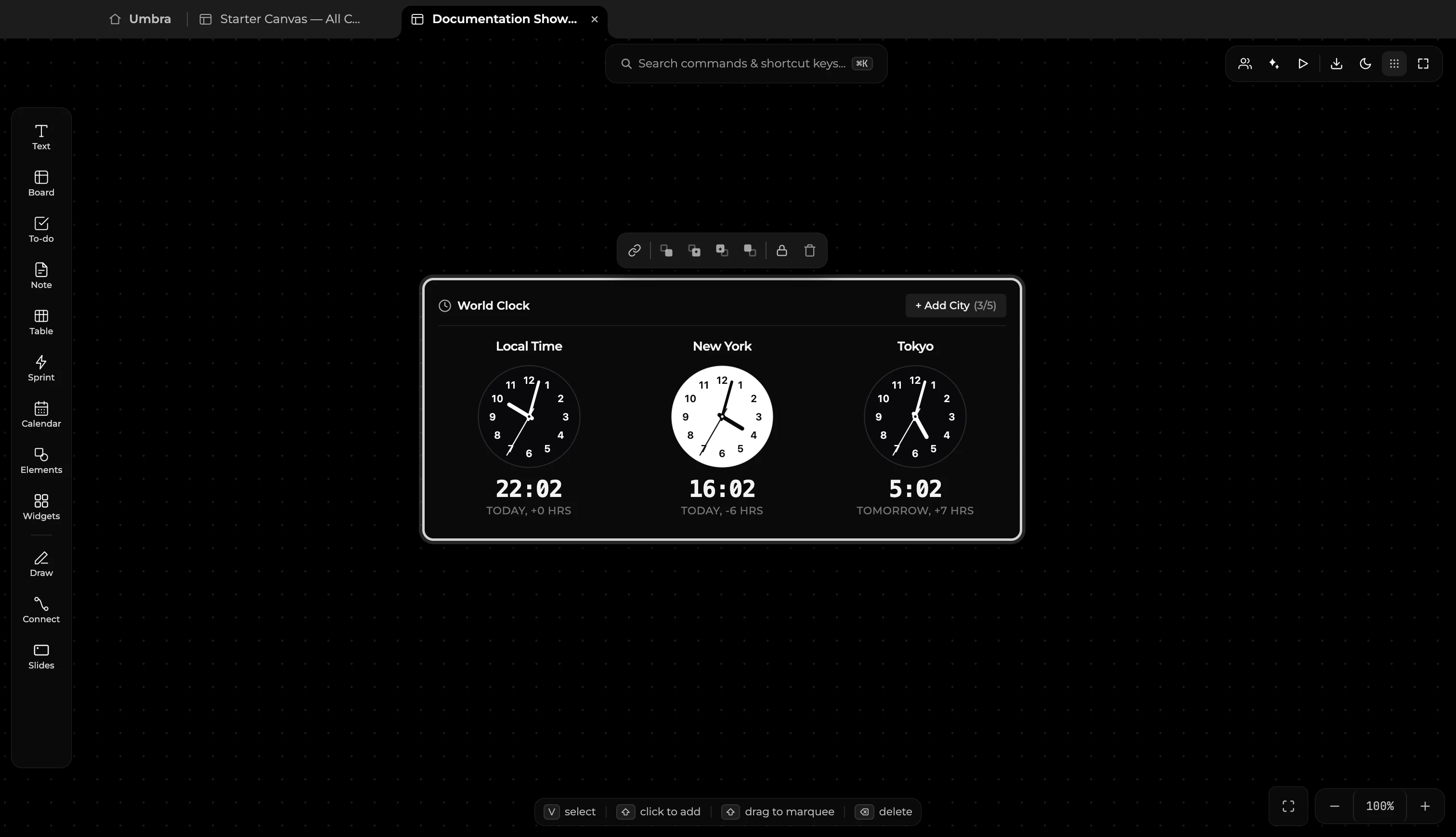Toggle the dot grid icon
This screenshot has height=837, width=1456.
click(1394, 63)
